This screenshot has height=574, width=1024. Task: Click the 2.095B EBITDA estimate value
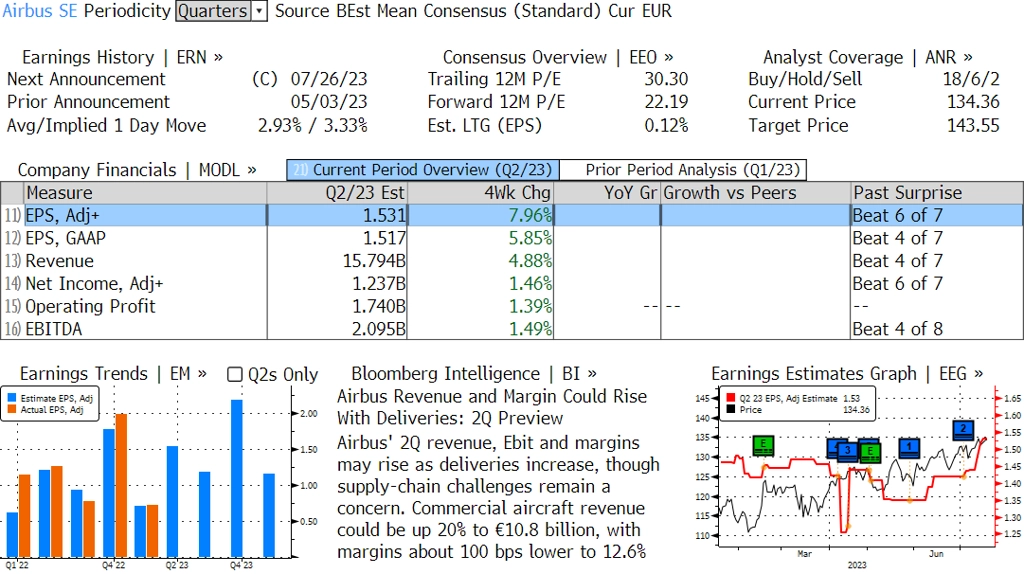pos(379,329)
